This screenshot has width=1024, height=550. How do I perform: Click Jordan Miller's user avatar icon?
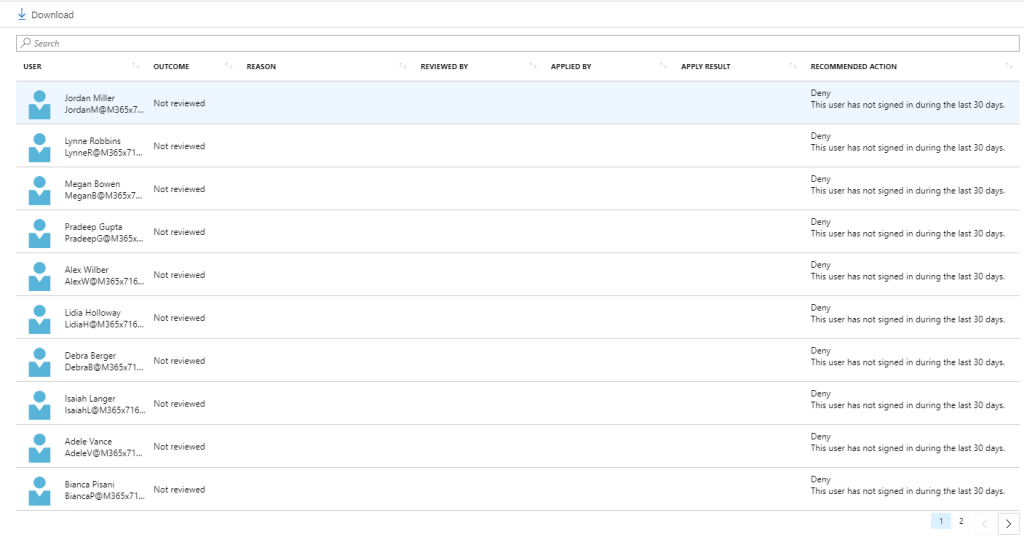[x=39, y=105]
